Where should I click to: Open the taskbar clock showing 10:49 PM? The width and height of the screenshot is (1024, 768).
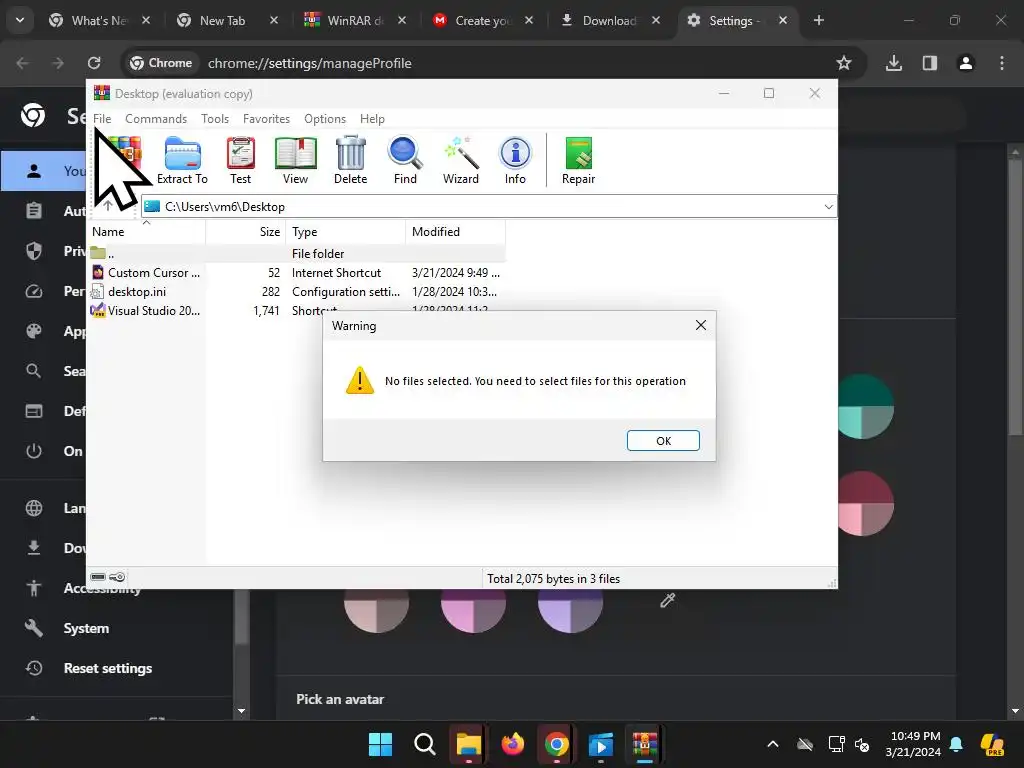point(913,744)
